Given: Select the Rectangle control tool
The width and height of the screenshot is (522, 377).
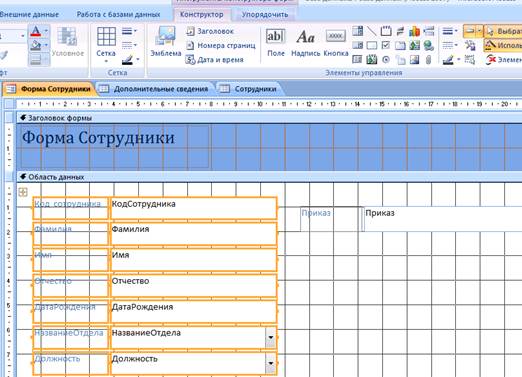Looking at the screenshot, I should (x=372, y=45).
